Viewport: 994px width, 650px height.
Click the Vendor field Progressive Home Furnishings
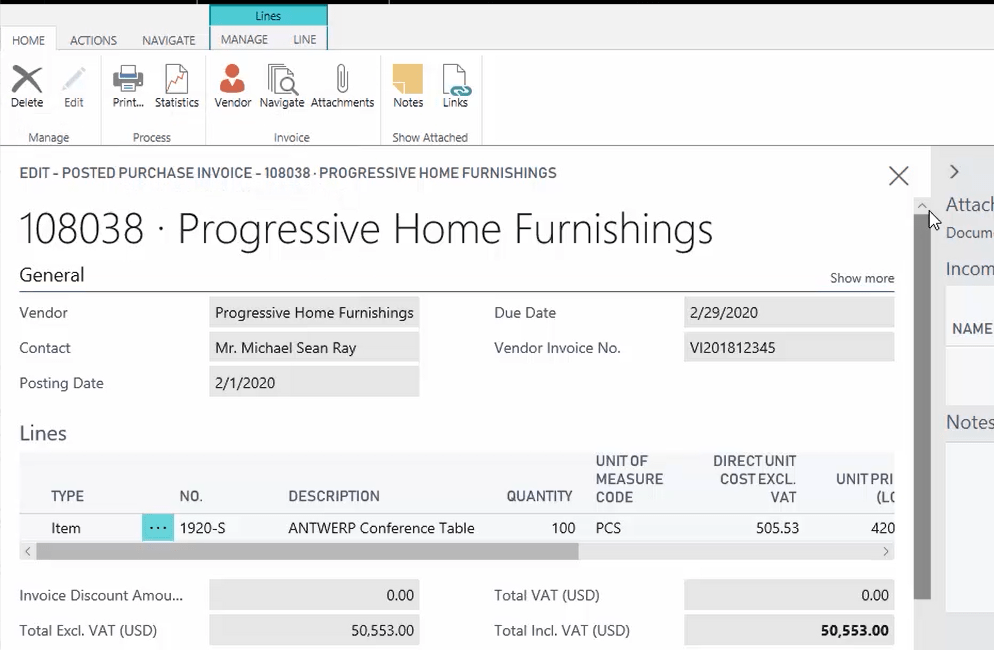click(x=314, y=313)
